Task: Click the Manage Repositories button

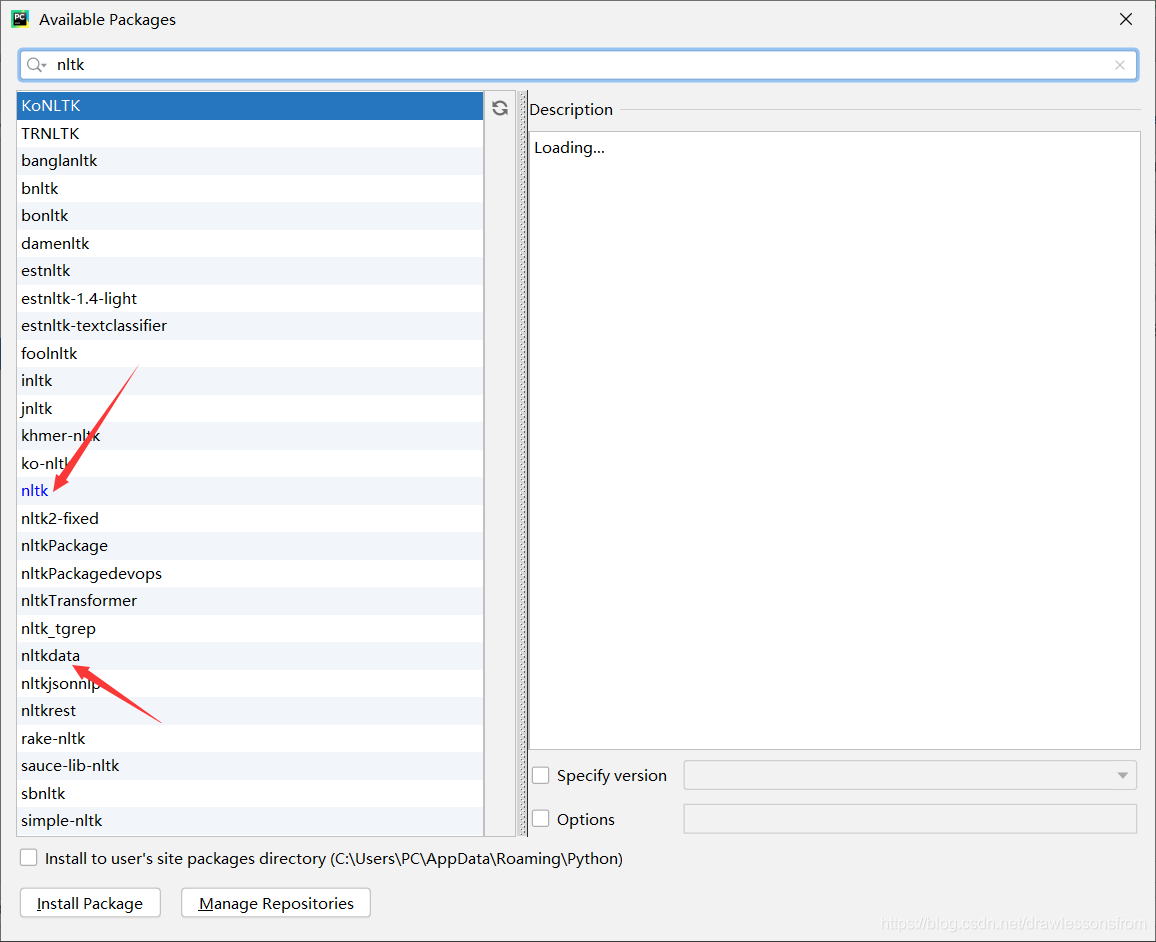Action: (276, 903)
